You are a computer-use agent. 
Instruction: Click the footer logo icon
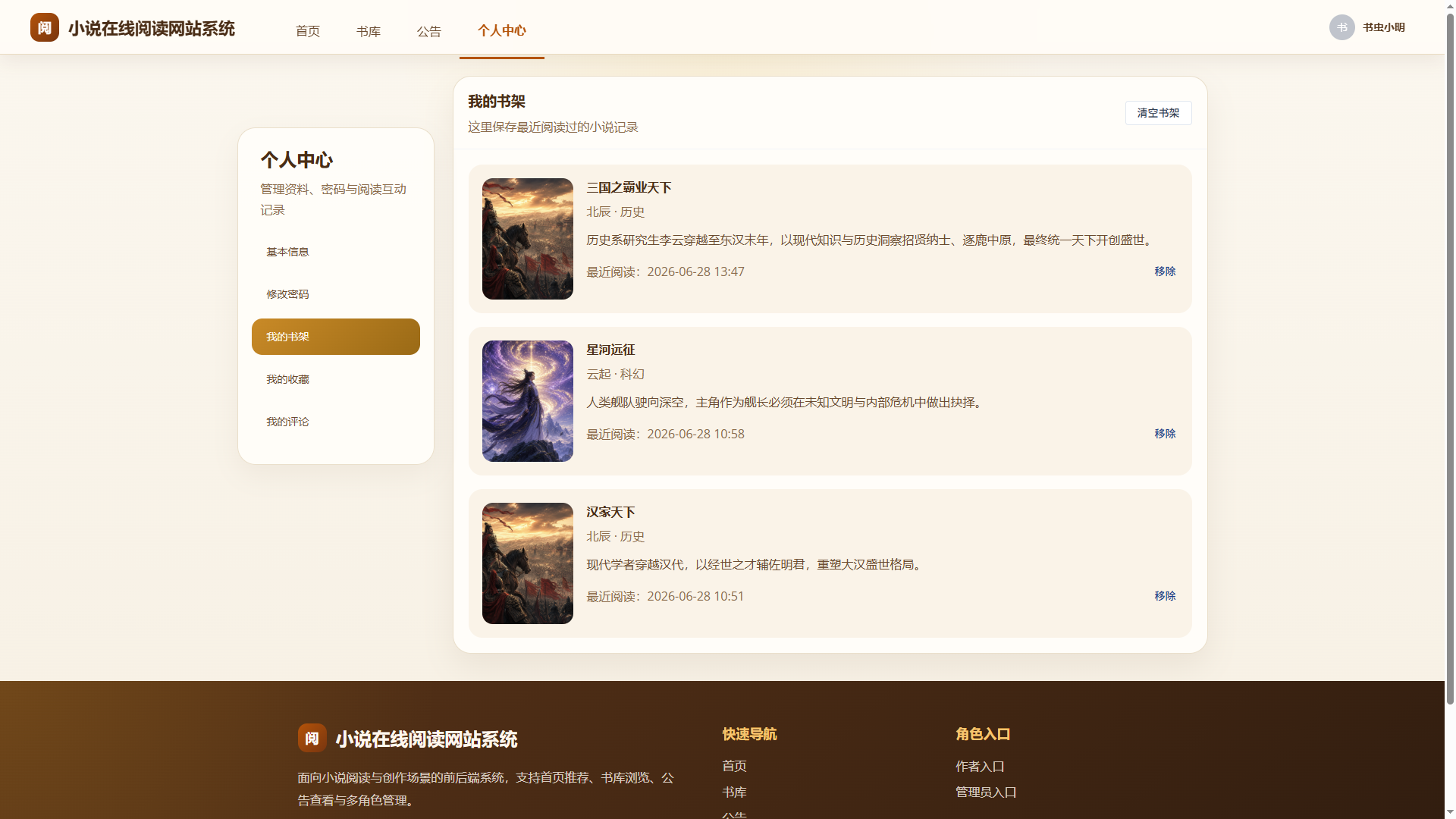[312, 738]
